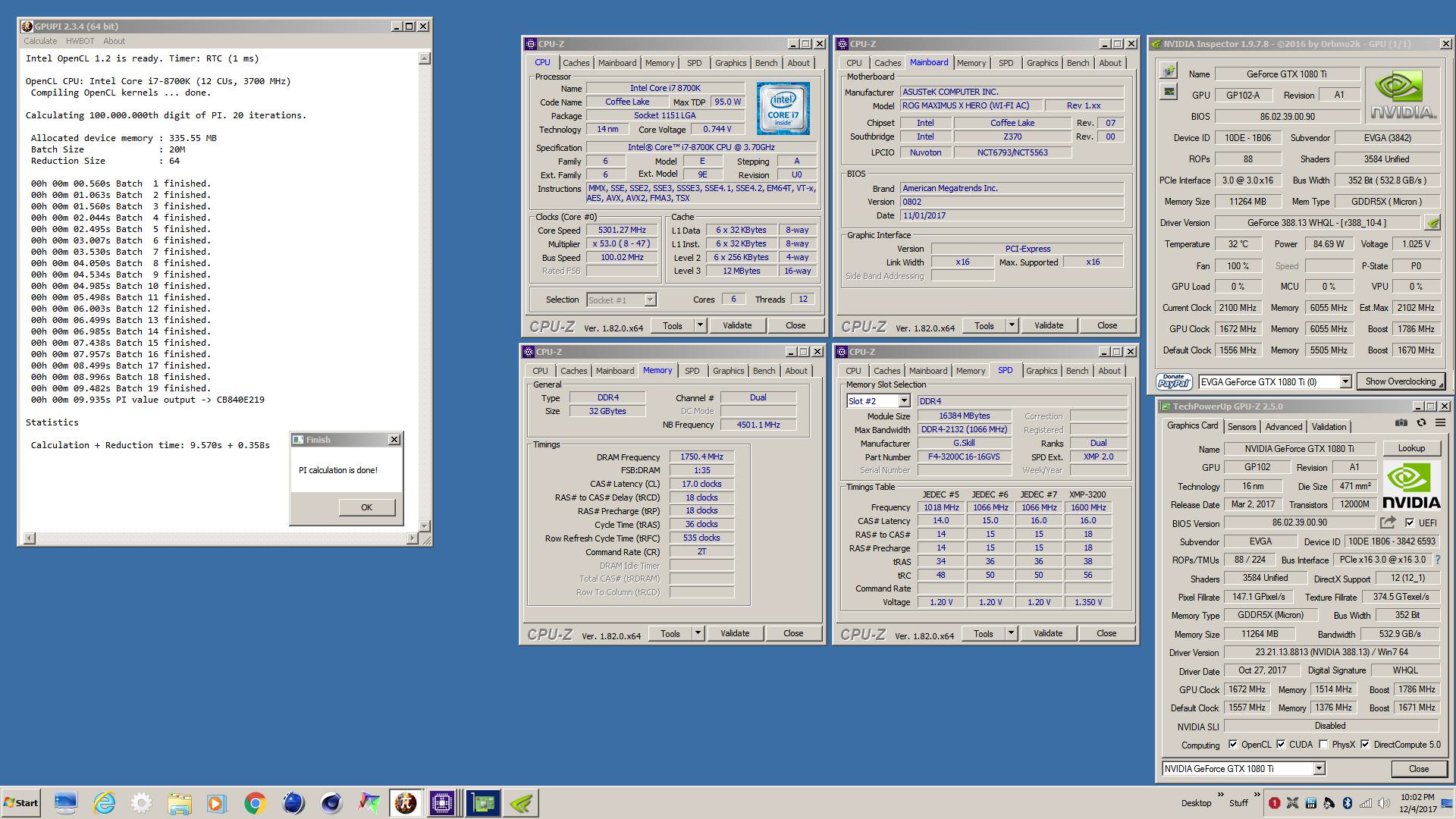Screen dimensions: 1456x819
Task: Open the GPU-Z hamburger menu
Action: coord(1440,423)
